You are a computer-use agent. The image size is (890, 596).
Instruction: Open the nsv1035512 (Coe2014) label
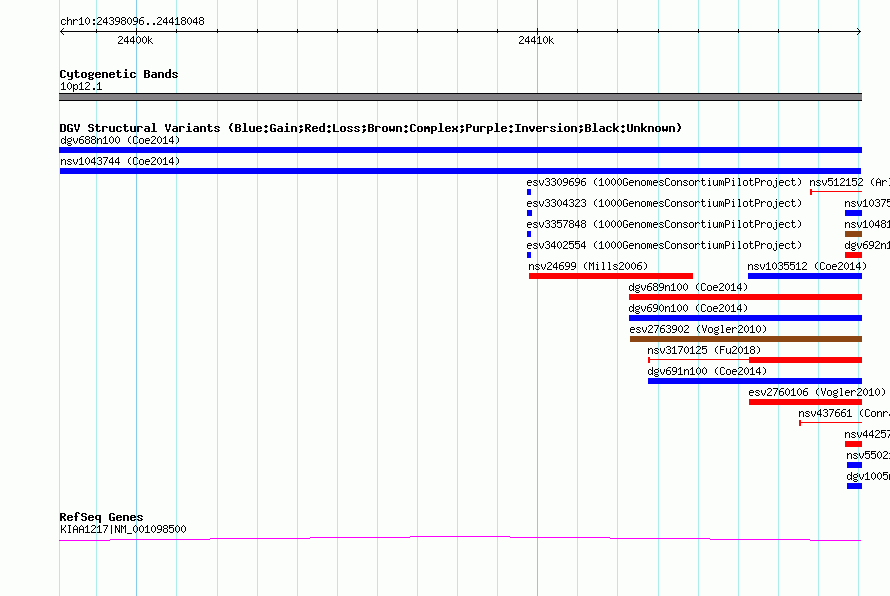807,266
